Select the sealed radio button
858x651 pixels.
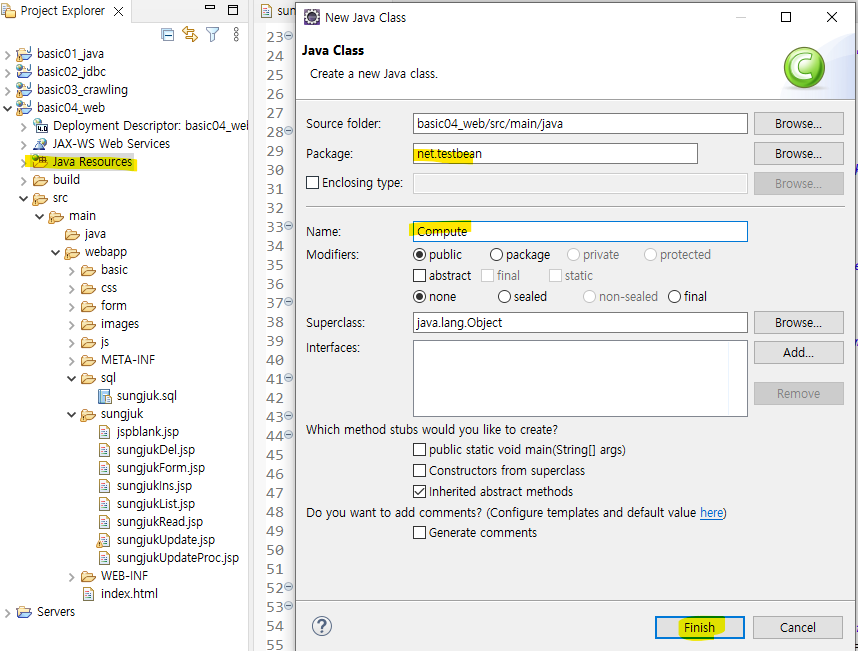point(504,297)
